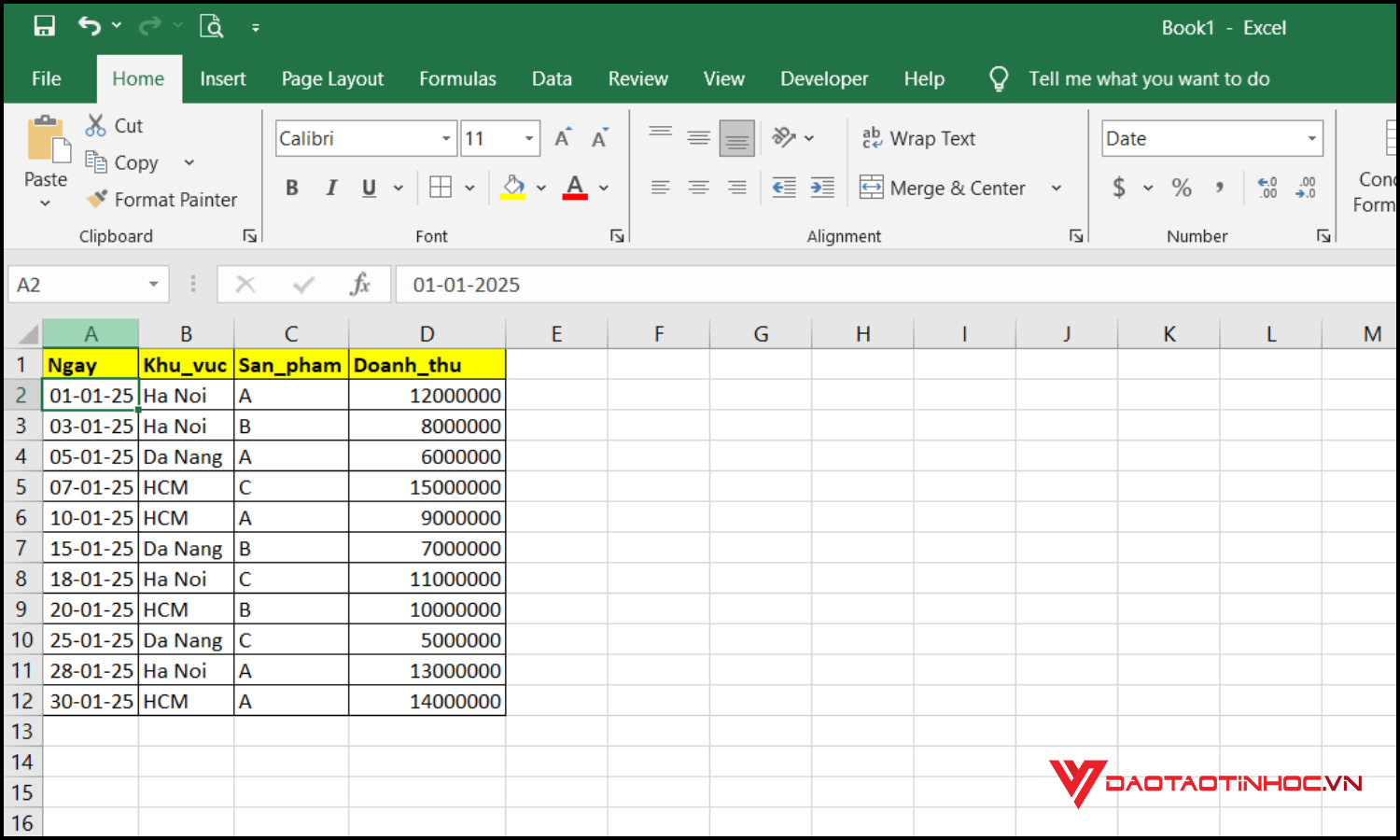Open the Developer tab
This screenshot has width=1400, height=840.
point(823,78)
